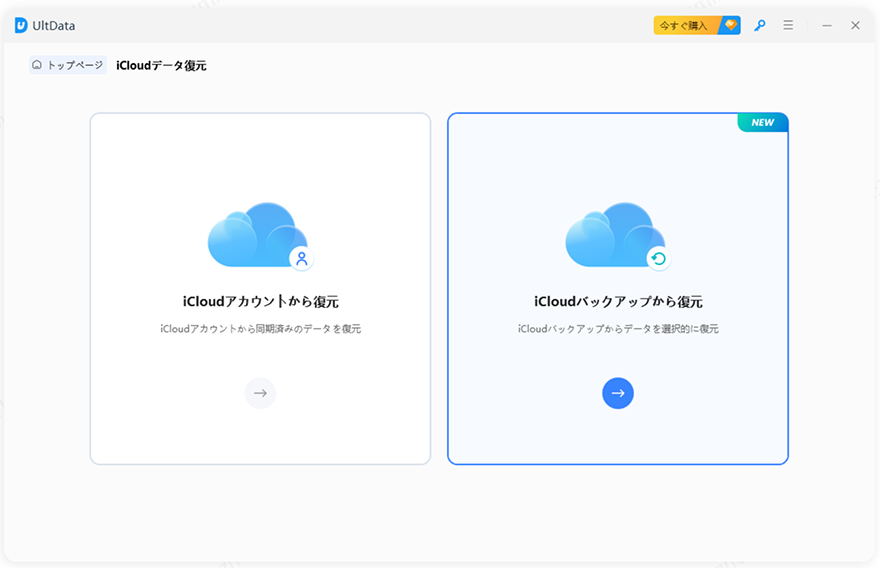Click the description iCloudアカウントから同期済みのデータを復元
The height and width of the screenshot is (568, 880).
click(260, 329)
